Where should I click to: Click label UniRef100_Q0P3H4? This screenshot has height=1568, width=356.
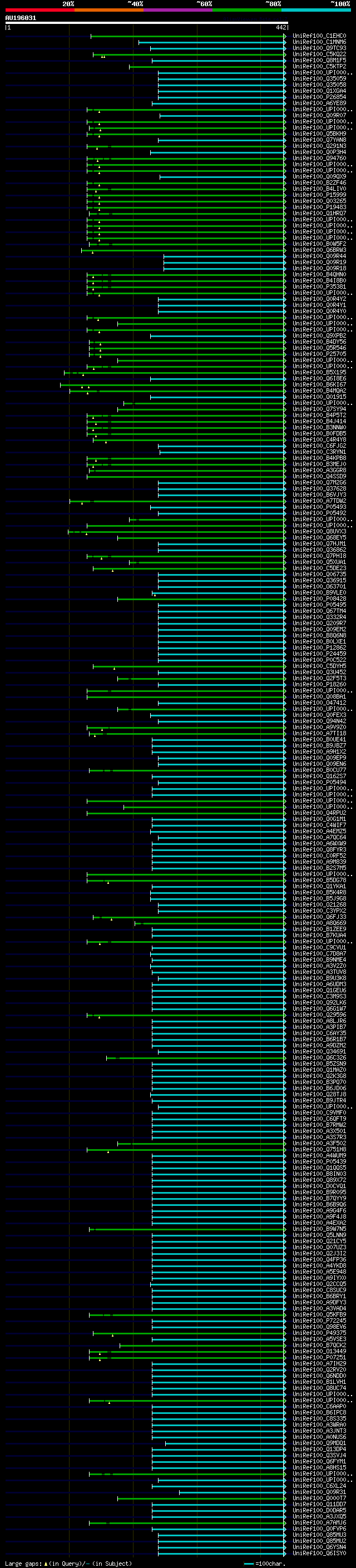pos(319,152)
